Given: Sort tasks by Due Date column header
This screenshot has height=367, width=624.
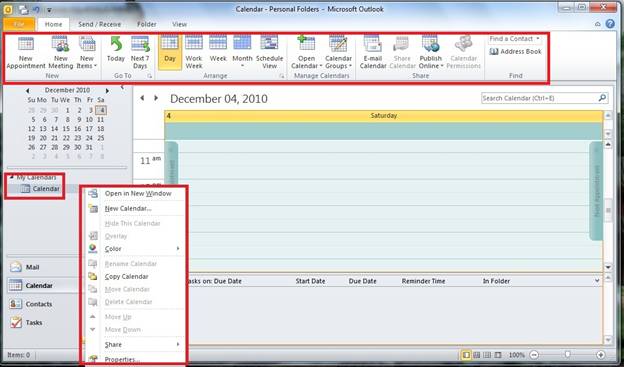Looking at the screenshot, I should [x=363, y=281].
